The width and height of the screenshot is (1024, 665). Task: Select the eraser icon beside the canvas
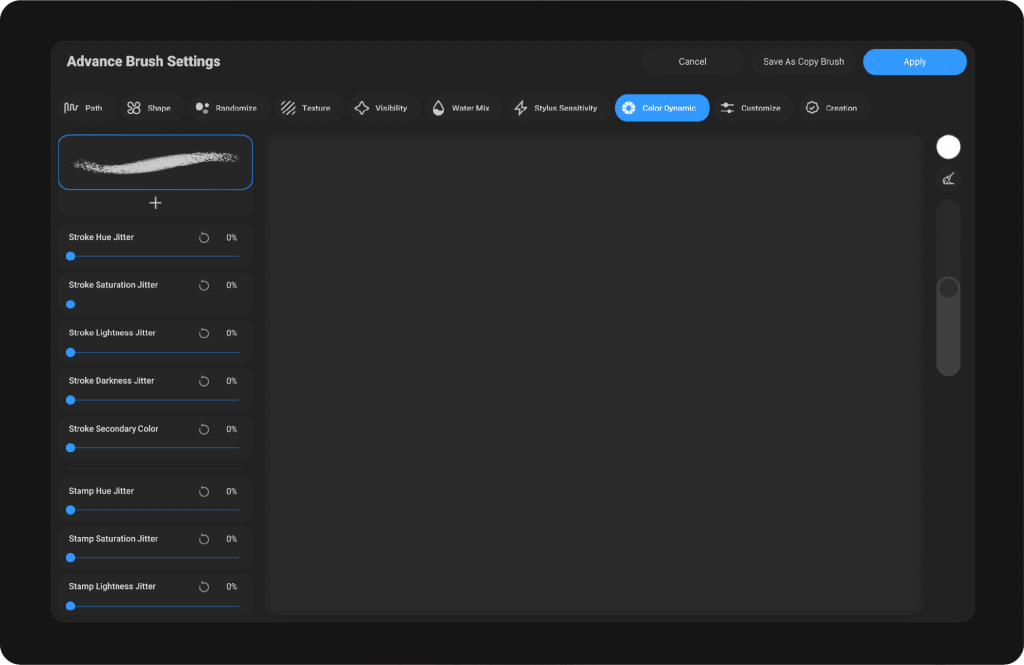(948, 179)
